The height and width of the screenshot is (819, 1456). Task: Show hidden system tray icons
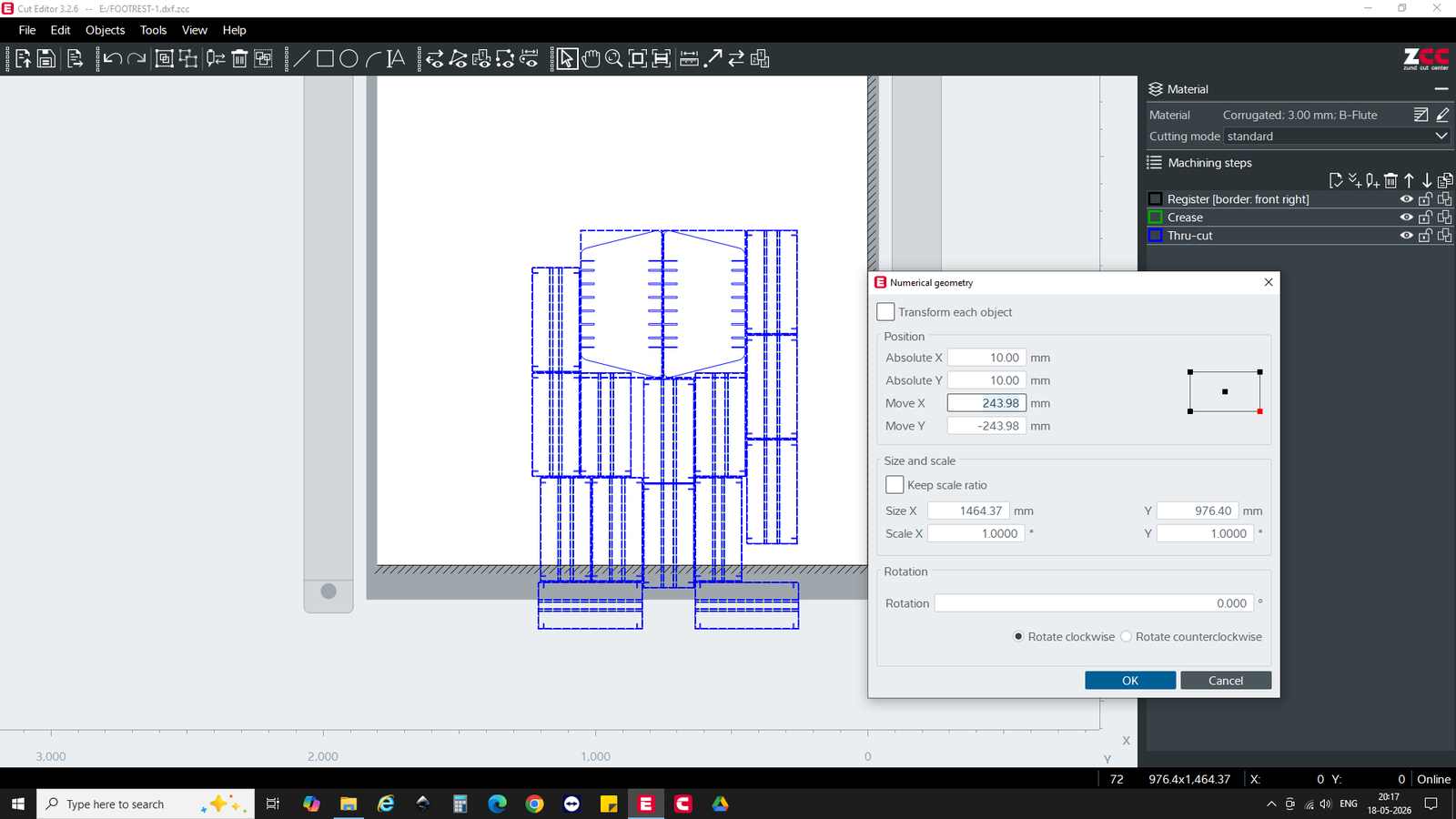pos(1271,804)
